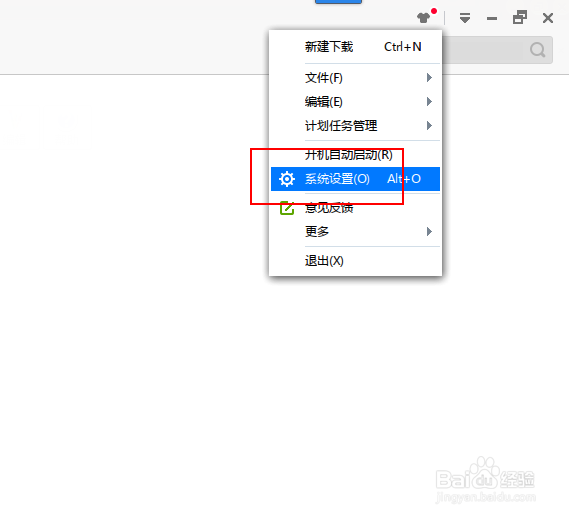Open the 更多 submenu
Viewport: 569px width, 517px height.
(x=355, y=231)
